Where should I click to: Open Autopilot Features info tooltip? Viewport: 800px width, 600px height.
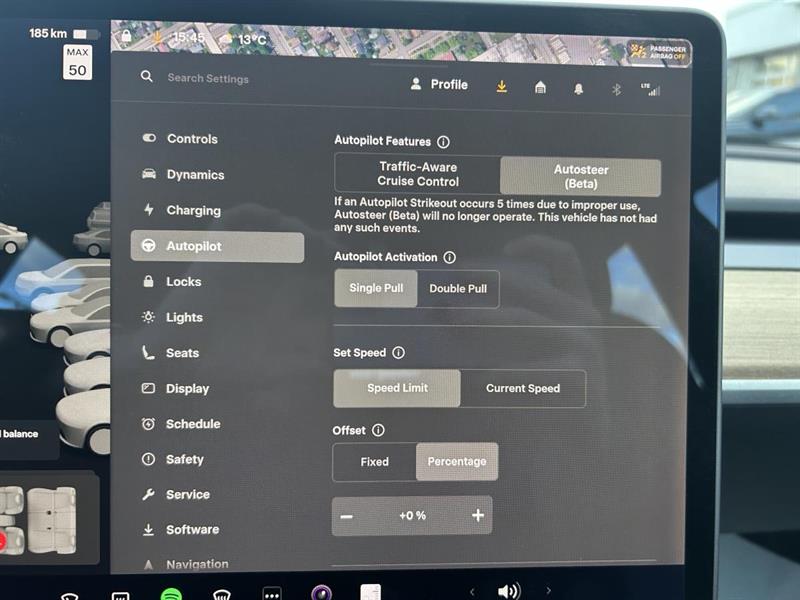(443, 141)
